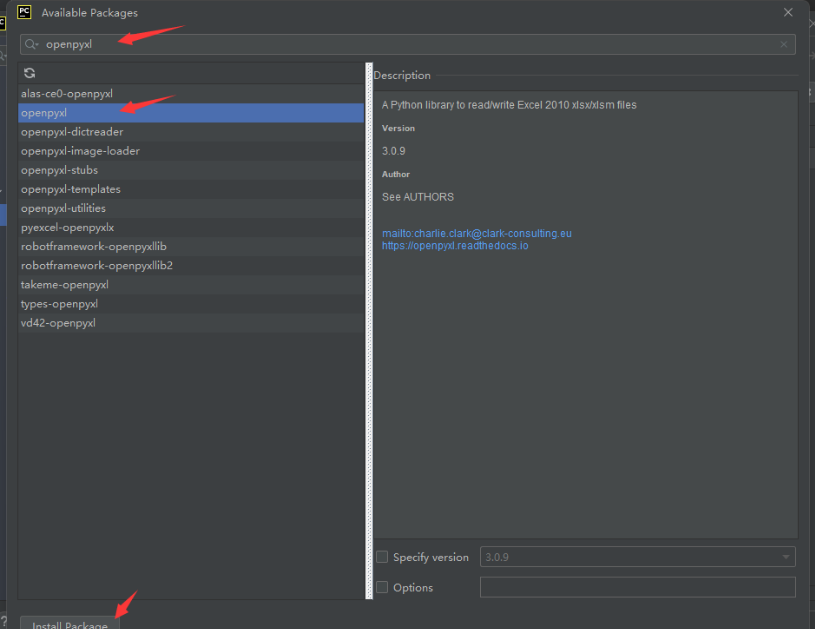Image resolution: width=815 pixels, height=629 pixels.
Task: Select the types-openpyxl package
Action: 191,304
